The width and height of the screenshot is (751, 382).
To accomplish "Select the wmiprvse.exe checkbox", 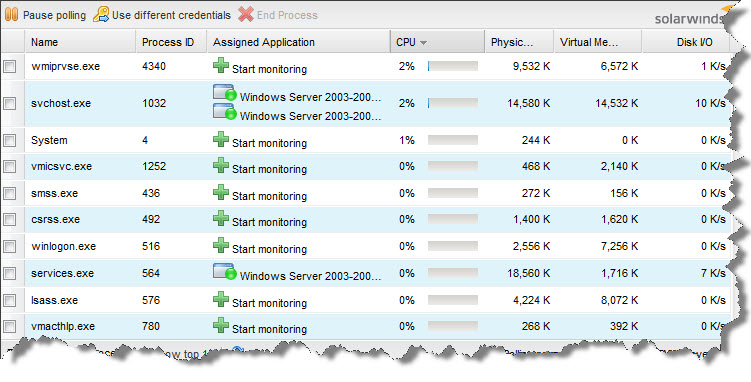I will [10, 67].
